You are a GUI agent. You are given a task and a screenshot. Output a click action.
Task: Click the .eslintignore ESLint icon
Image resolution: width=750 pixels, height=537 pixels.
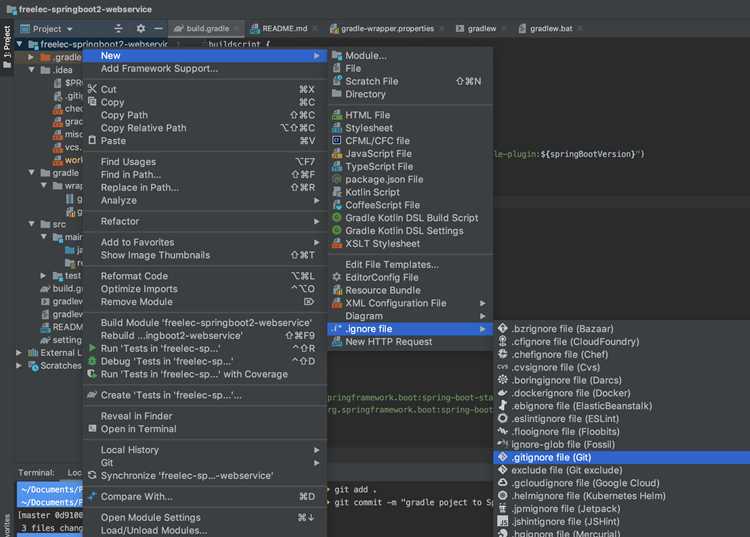502,418
